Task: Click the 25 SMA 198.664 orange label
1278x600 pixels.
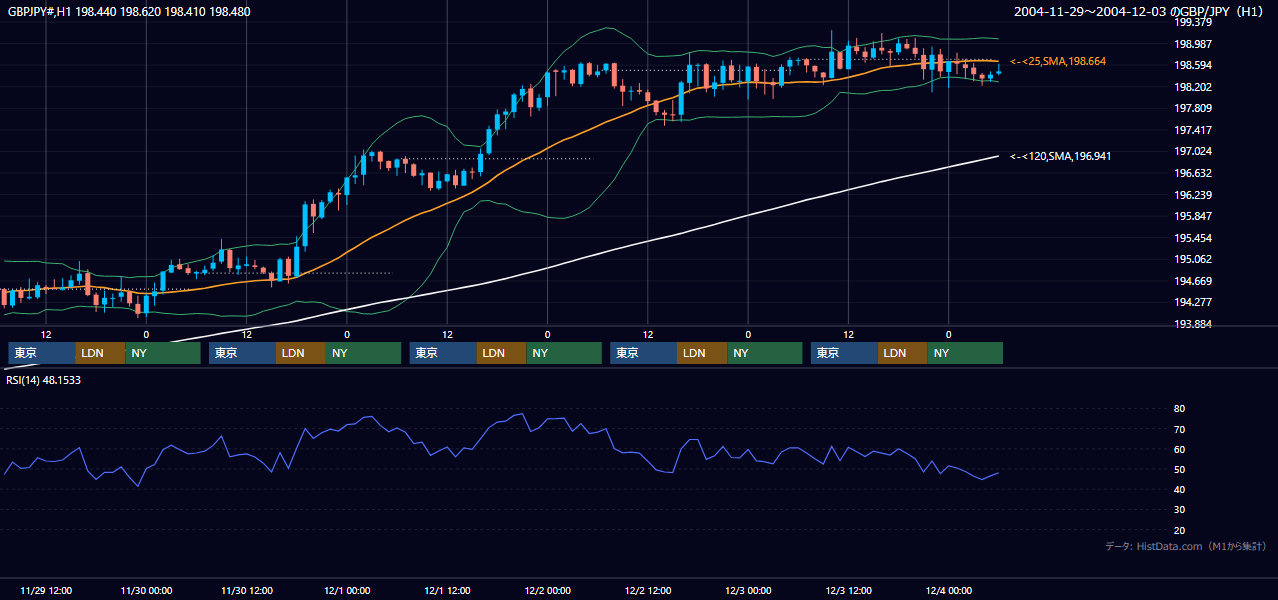Action: pyautogui.click(x=1058, y=62)
